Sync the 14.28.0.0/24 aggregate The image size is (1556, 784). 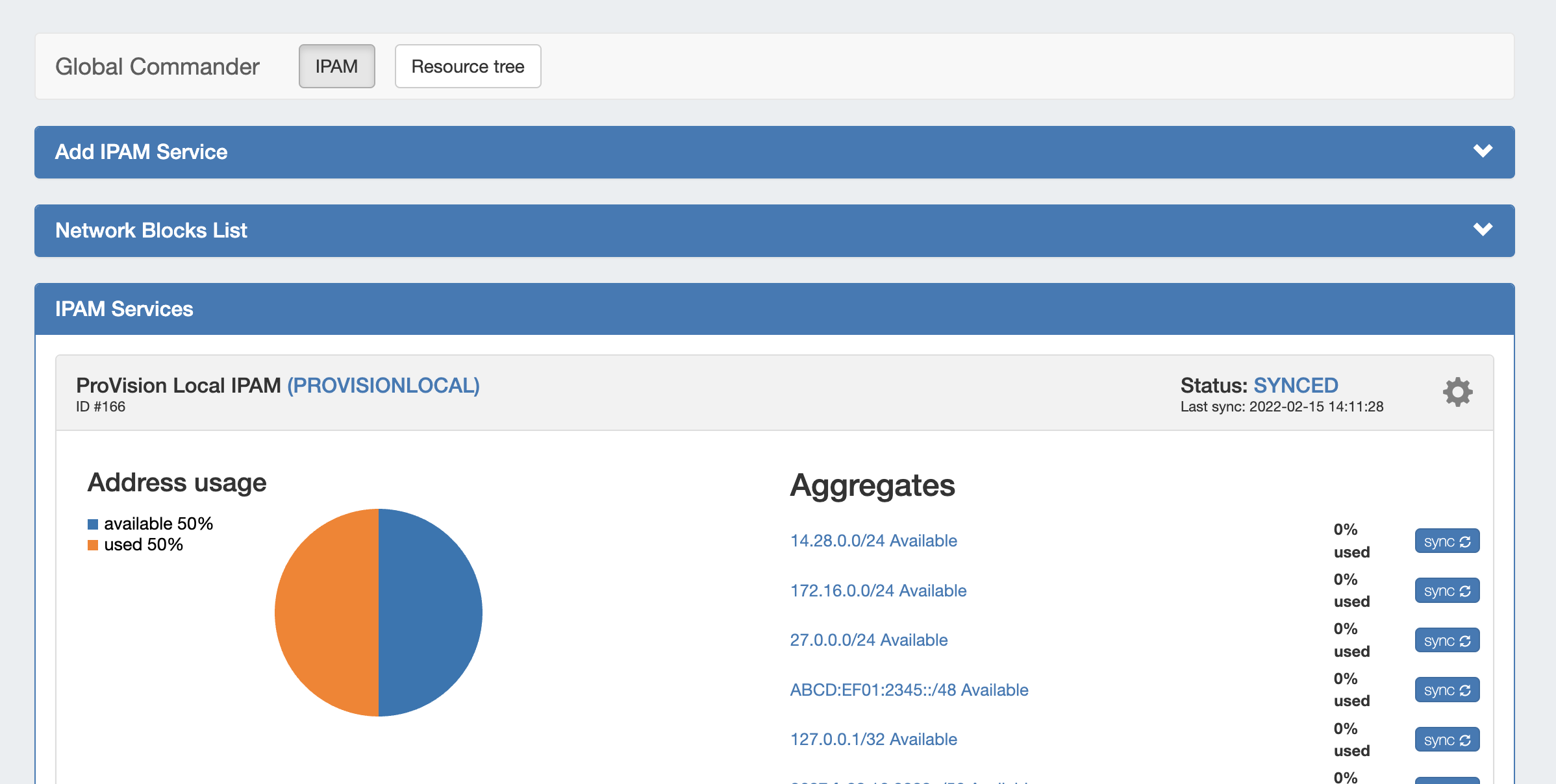coord(1446,541)
